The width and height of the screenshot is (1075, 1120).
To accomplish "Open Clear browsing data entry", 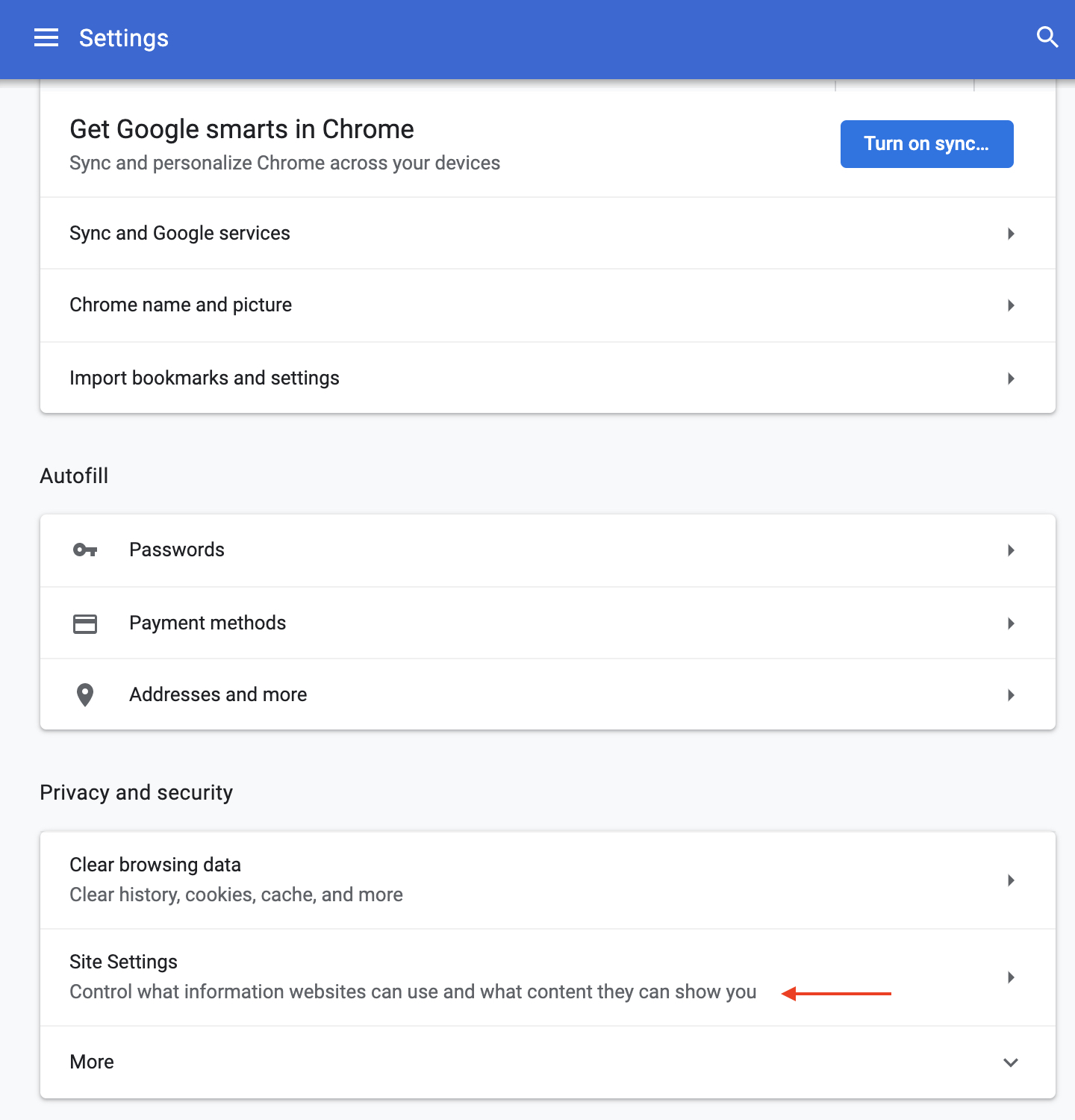I will (x=548, y=880).
